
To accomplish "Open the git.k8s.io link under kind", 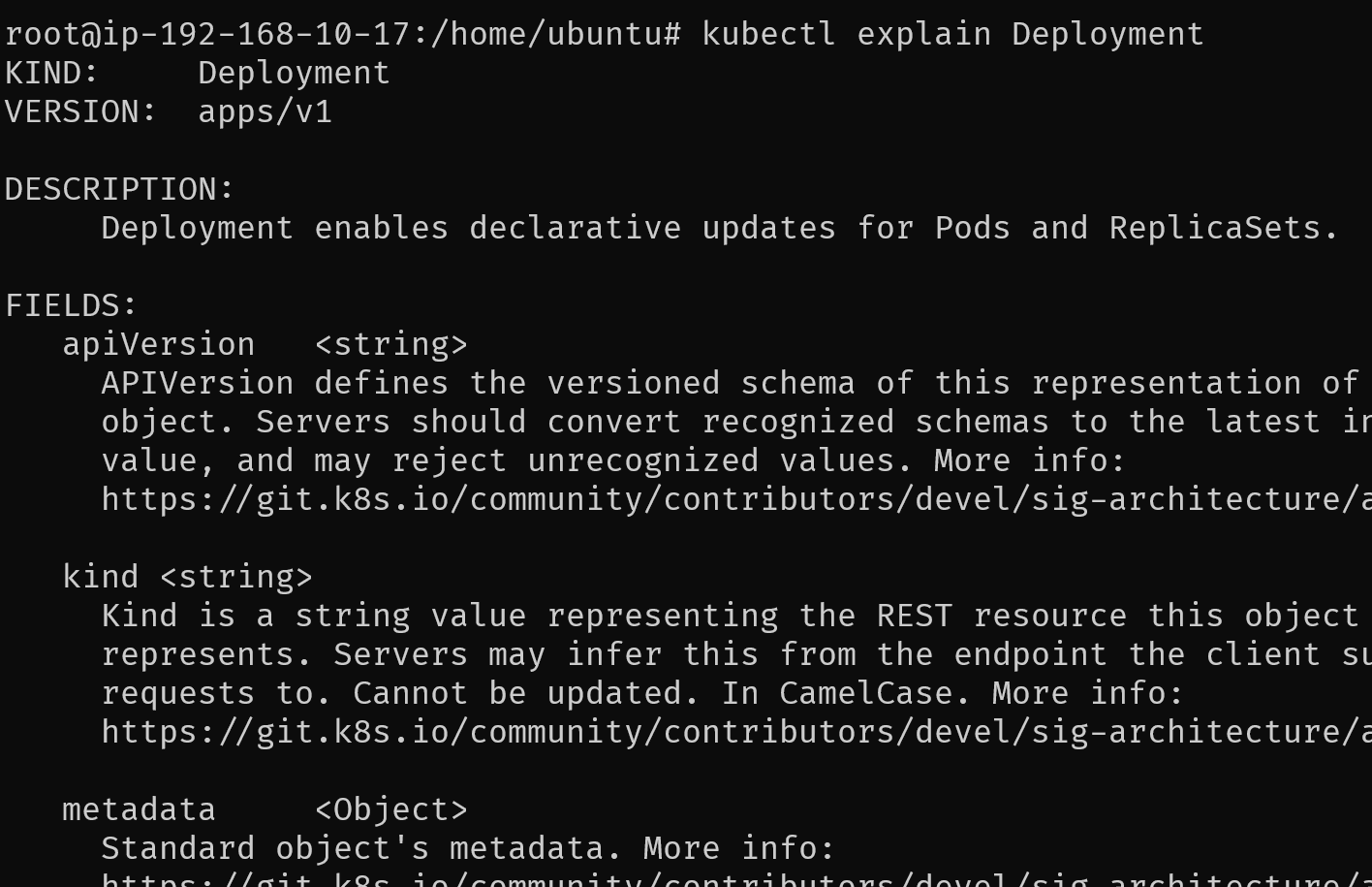I will 736,732.
